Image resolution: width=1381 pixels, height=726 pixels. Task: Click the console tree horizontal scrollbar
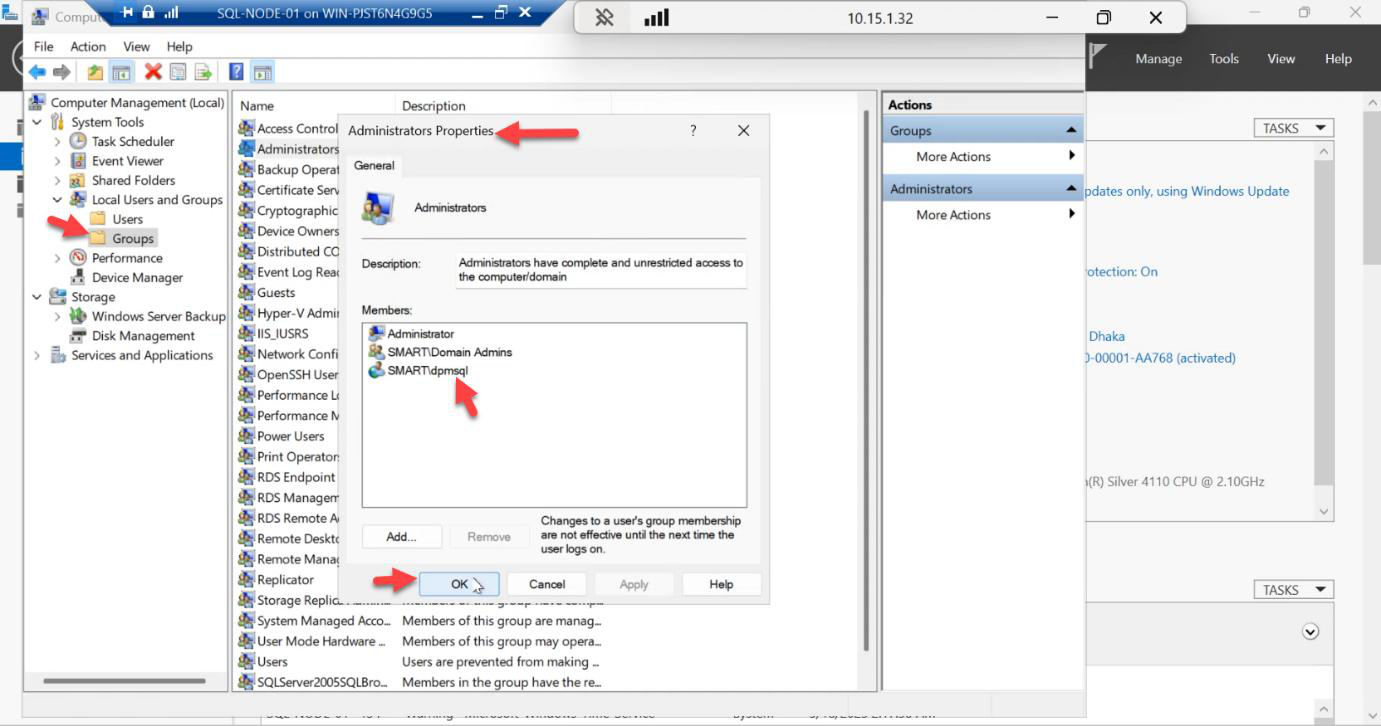click(125, 681)
